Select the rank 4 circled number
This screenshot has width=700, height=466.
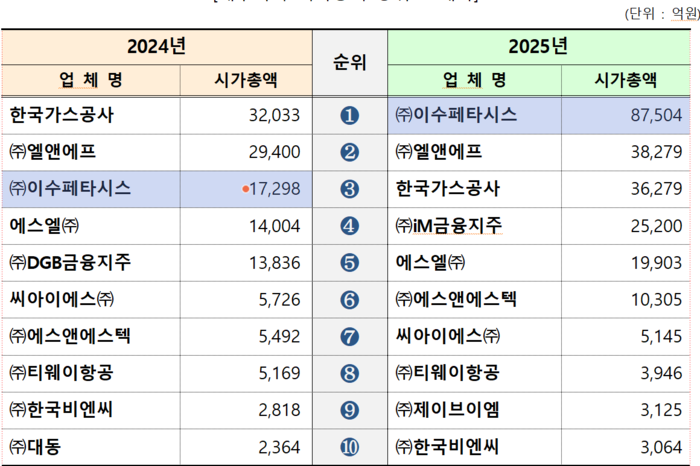[350, 226]
